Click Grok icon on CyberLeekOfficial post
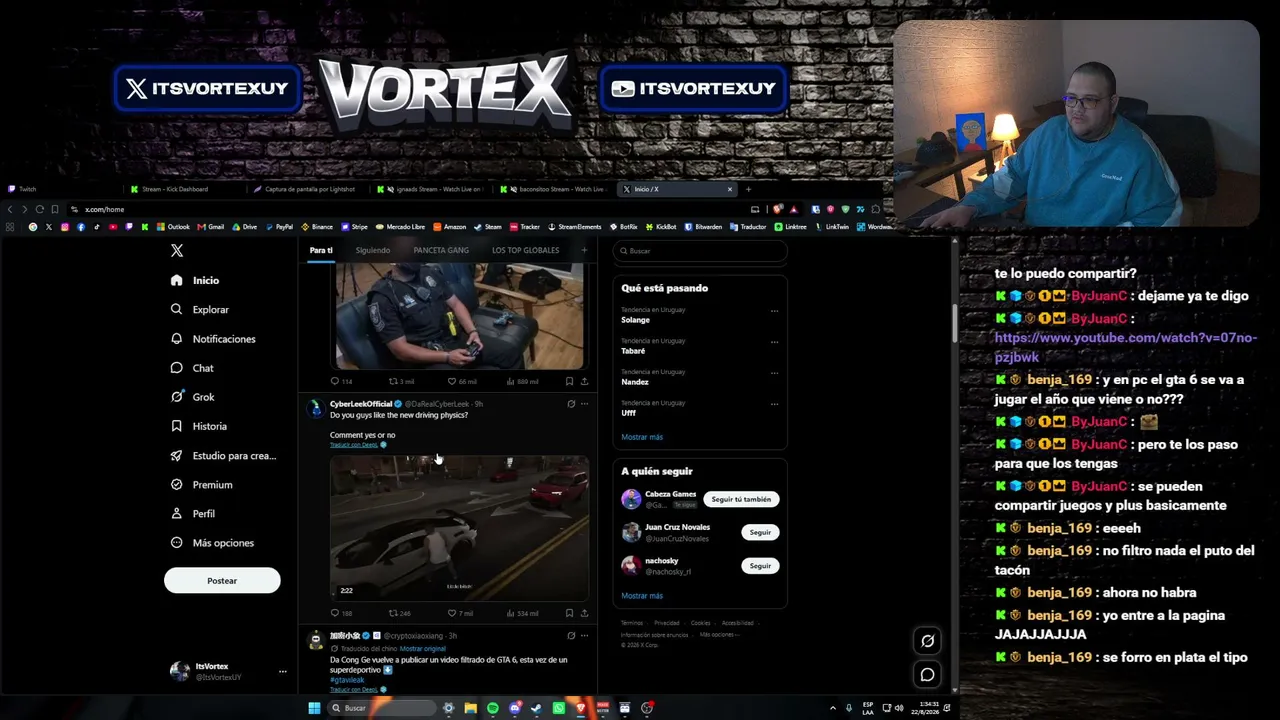The image size is (1280, 720). coord(571,404)
